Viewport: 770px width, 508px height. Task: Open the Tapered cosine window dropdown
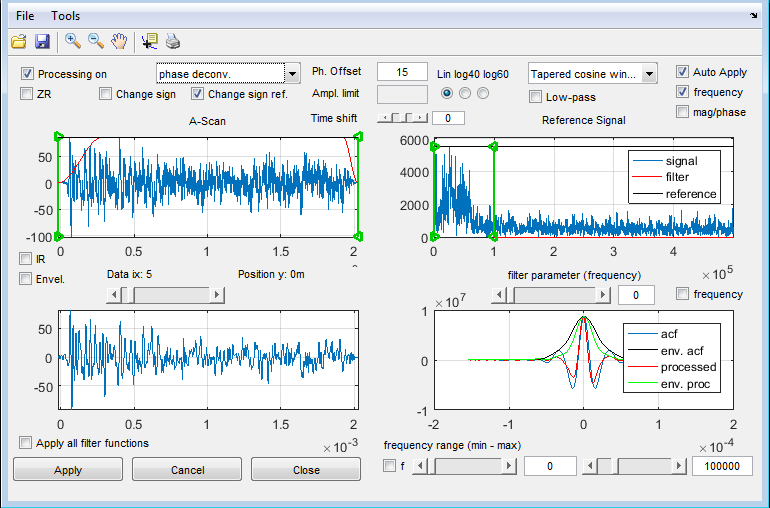593,74
